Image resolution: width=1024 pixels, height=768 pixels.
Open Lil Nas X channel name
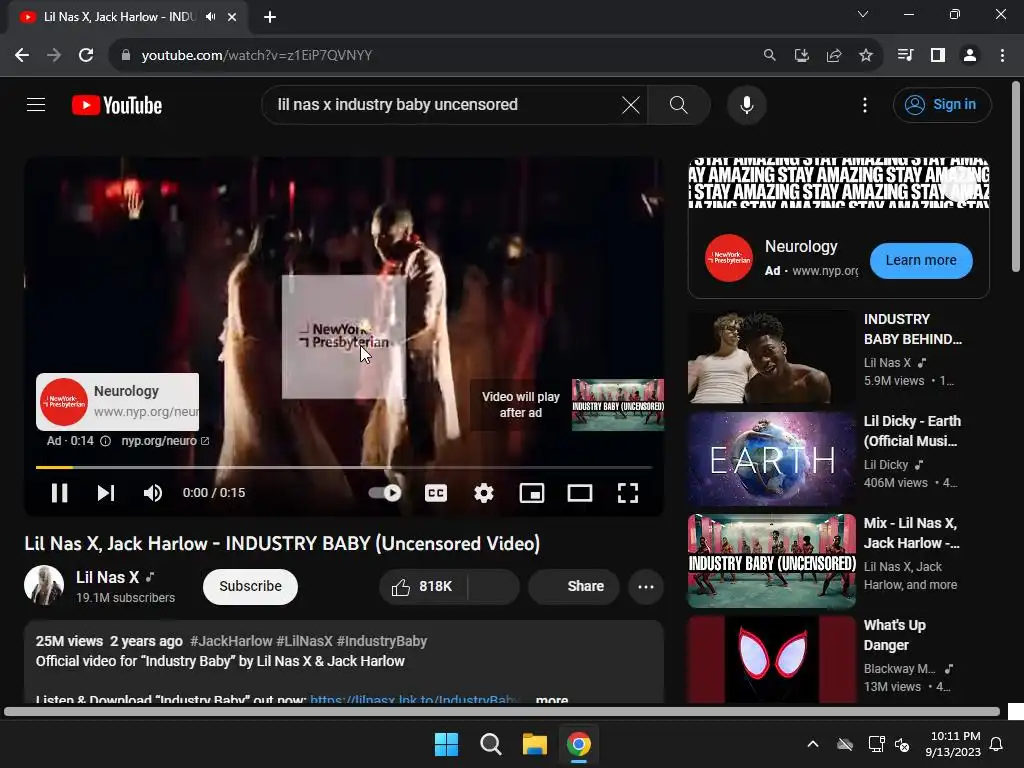(x=107, y=577)
